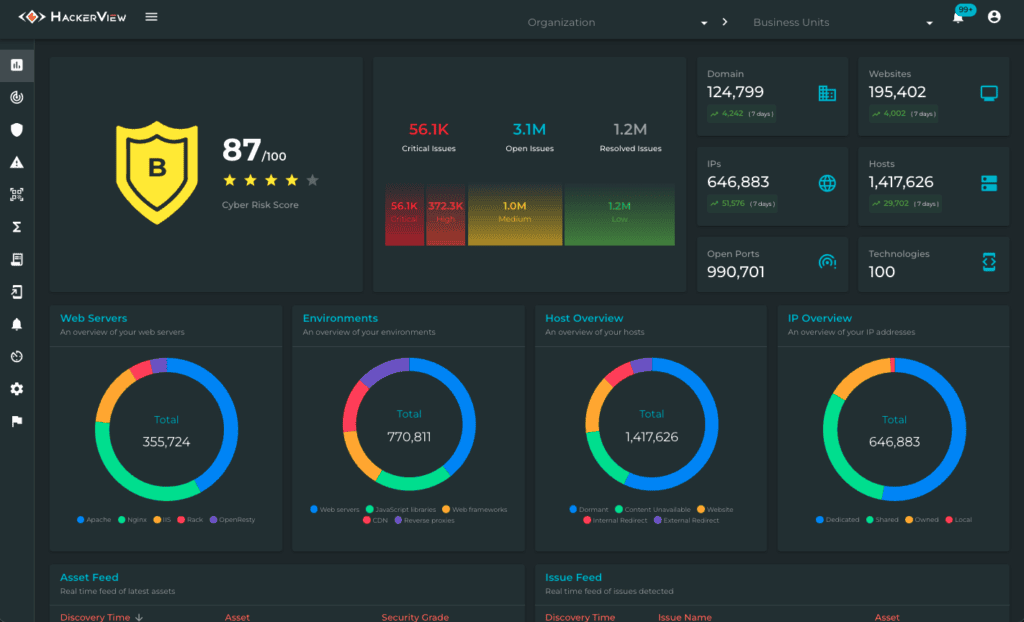Open notifications bell with 99+ badge
The height and width of the screenshot is (622, 1024).
(x=958, y=18)
